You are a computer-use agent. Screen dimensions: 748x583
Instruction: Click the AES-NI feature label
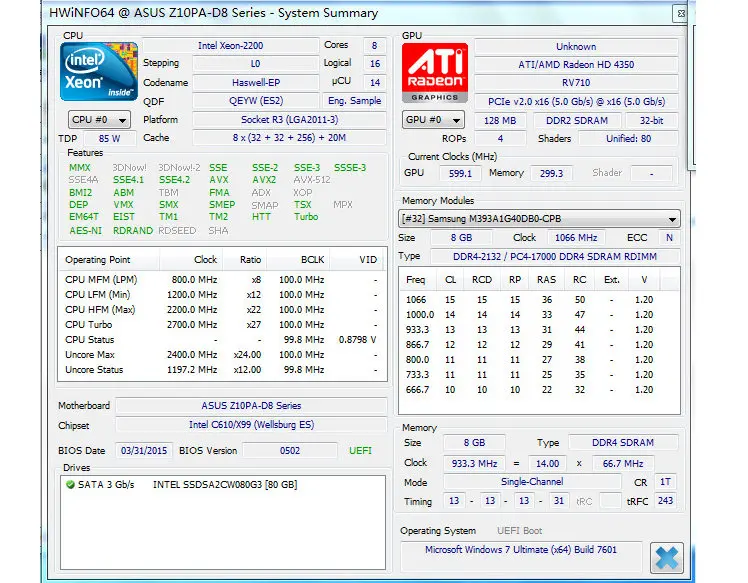click(85, 230)
